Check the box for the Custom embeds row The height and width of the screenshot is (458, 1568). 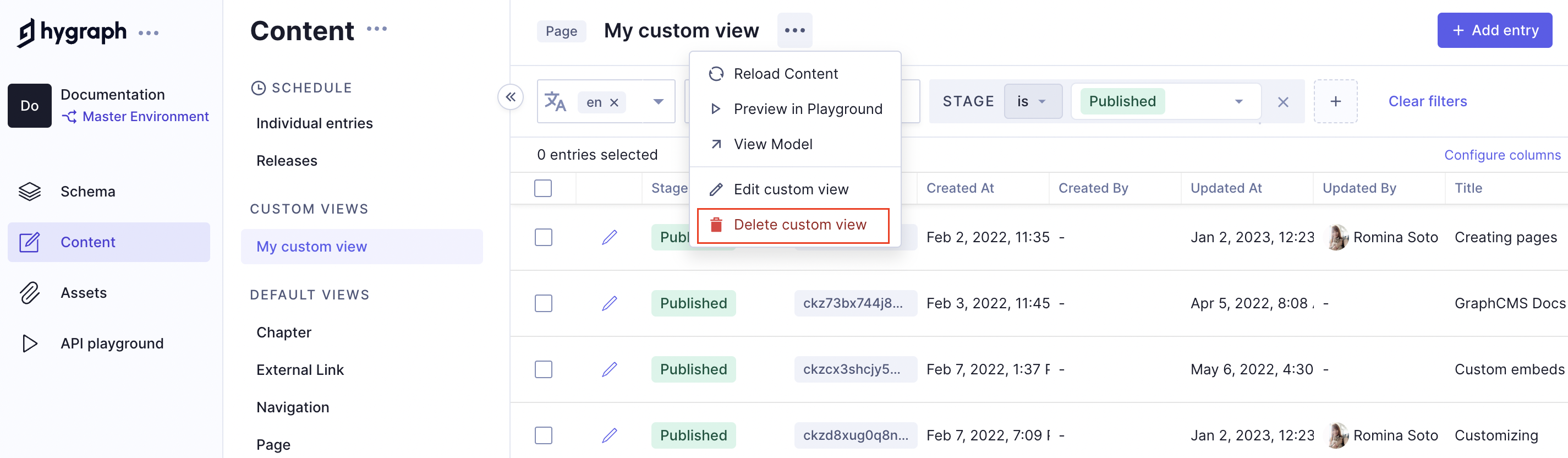pos(543,369)
